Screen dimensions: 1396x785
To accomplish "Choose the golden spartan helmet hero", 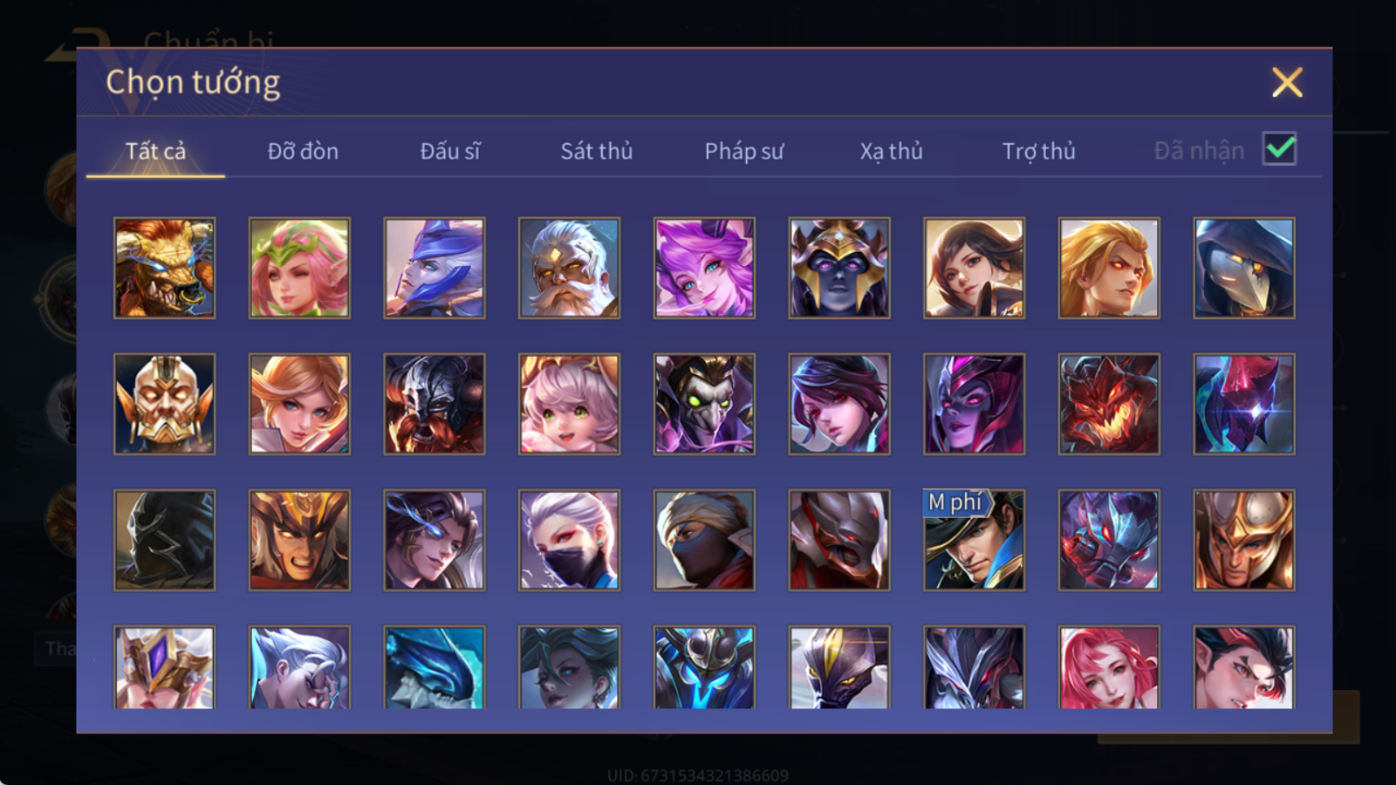I will tap(1244, 540).
